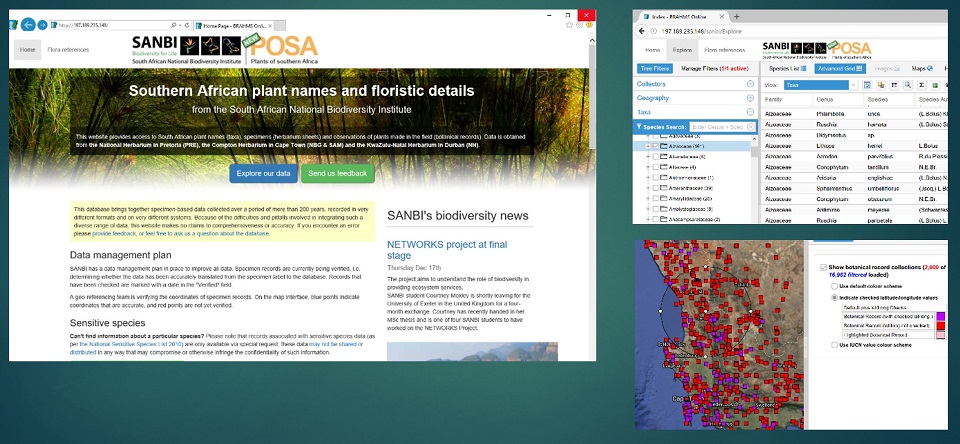Clear the Species Search box with the X icon
Viewport: 960px width, 444px height.
[751, 127]
